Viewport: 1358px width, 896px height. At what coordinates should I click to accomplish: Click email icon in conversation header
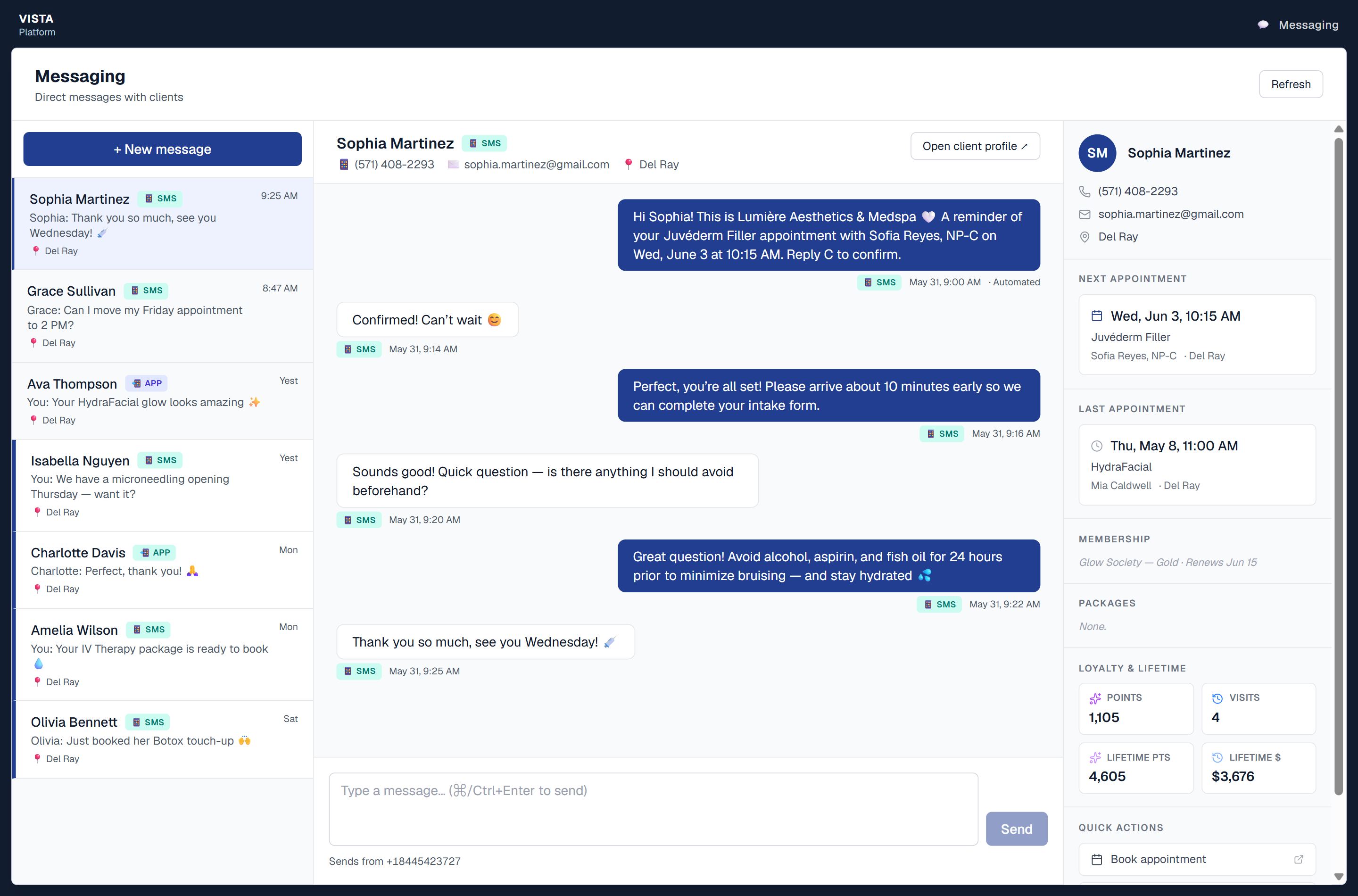point(453,165)
